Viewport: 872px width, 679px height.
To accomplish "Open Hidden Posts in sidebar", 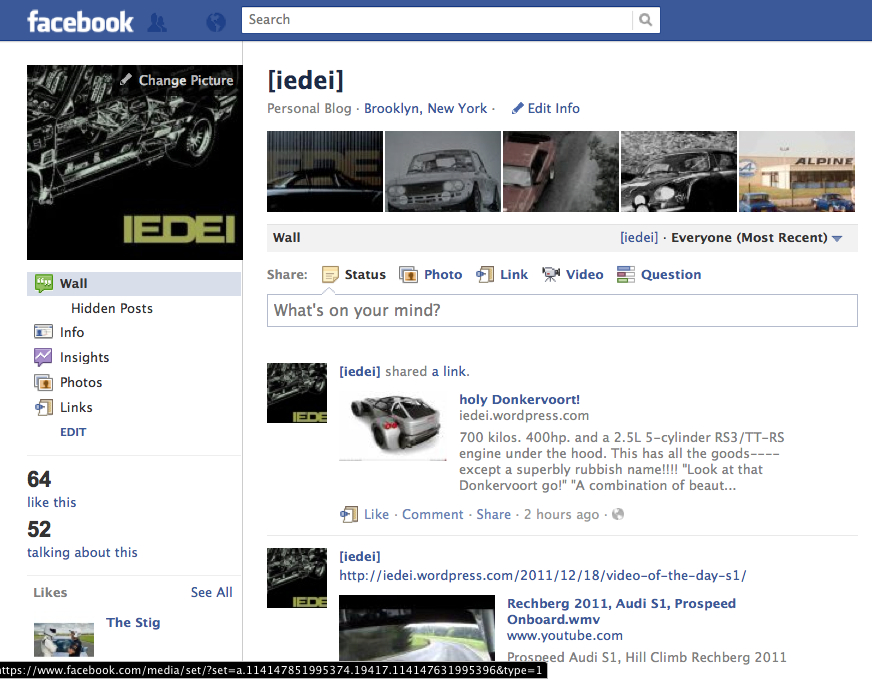I will pos(111,308).
